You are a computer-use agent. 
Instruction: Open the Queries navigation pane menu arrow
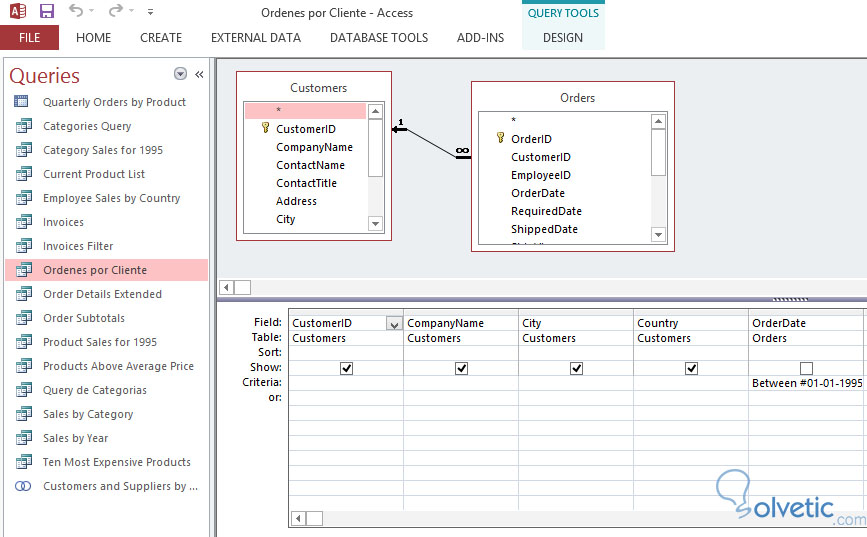(180, 74)
